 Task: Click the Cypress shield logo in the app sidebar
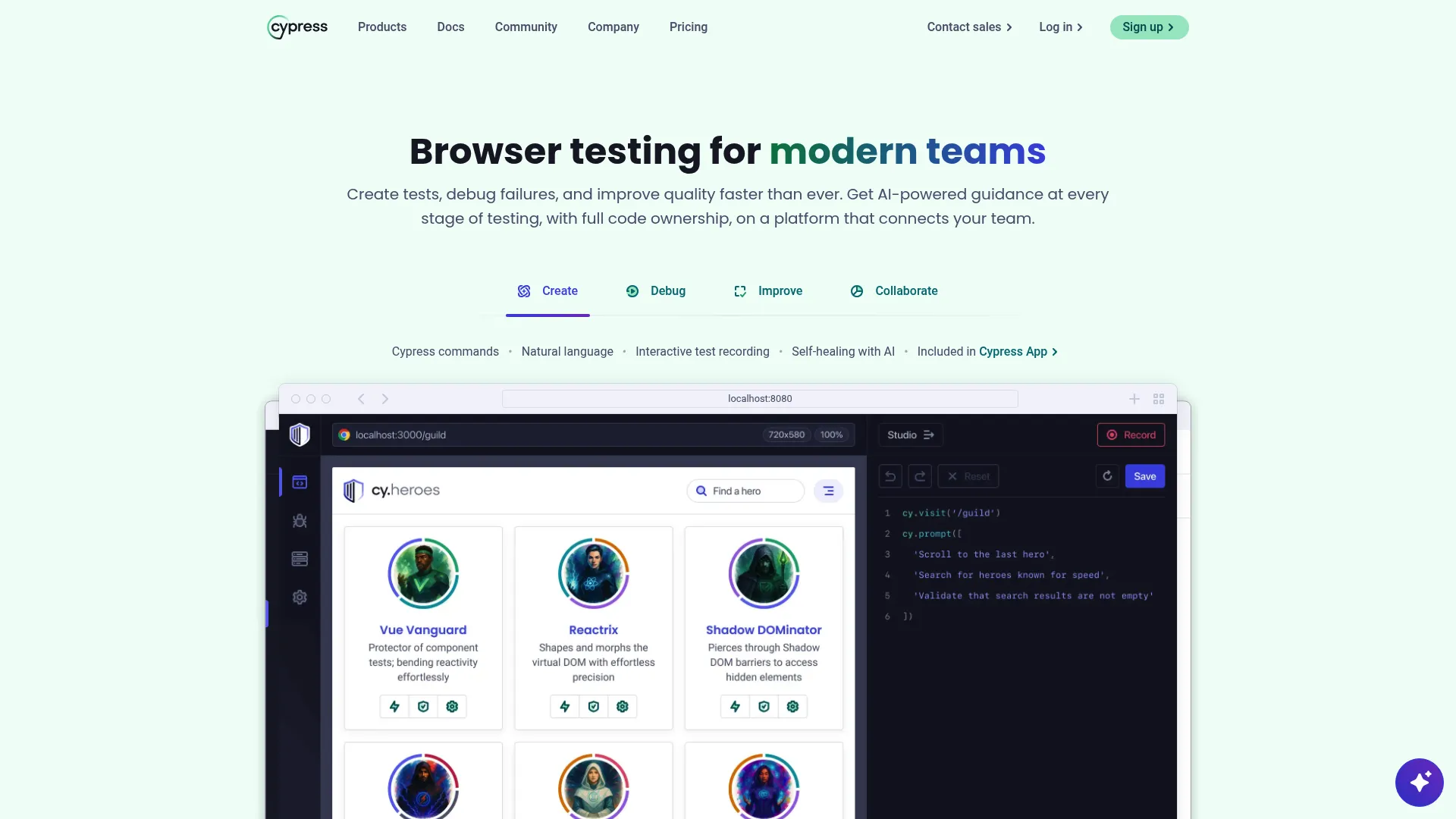click(300, 435)
